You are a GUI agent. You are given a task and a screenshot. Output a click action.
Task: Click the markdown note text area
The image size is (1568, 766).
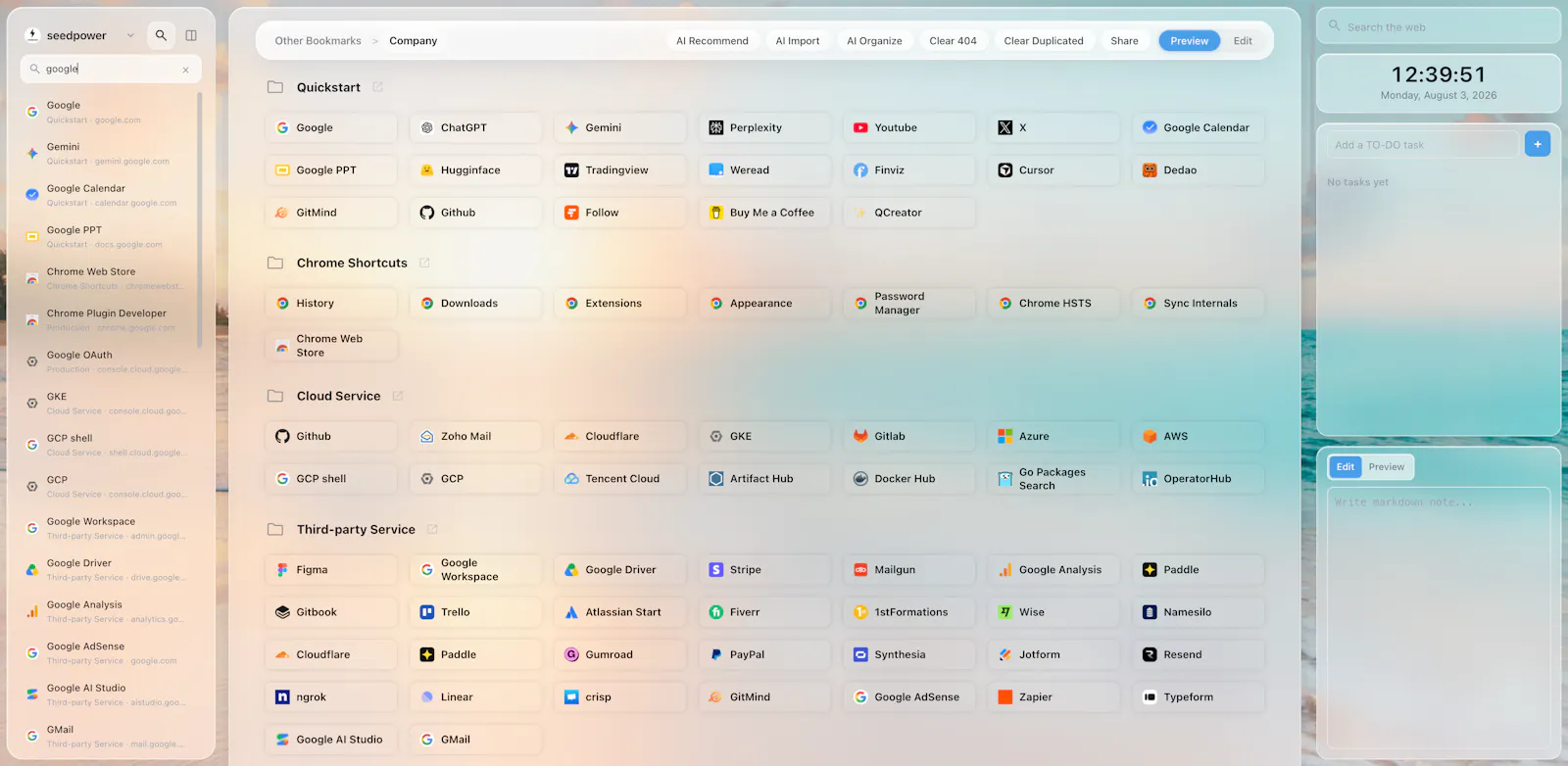[x=1439, y=617]
